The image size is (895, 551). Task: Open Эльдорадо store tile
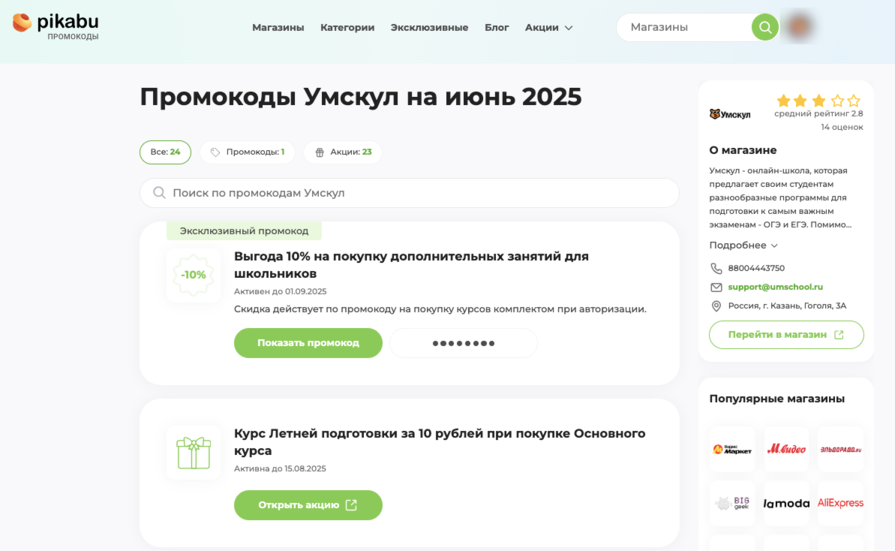(840, 449)
